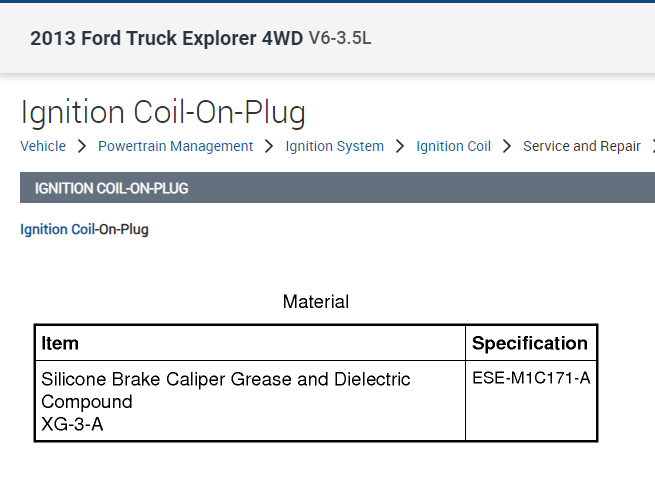Select the Ignition Coil breadcrumb link

tap(453, 146)
